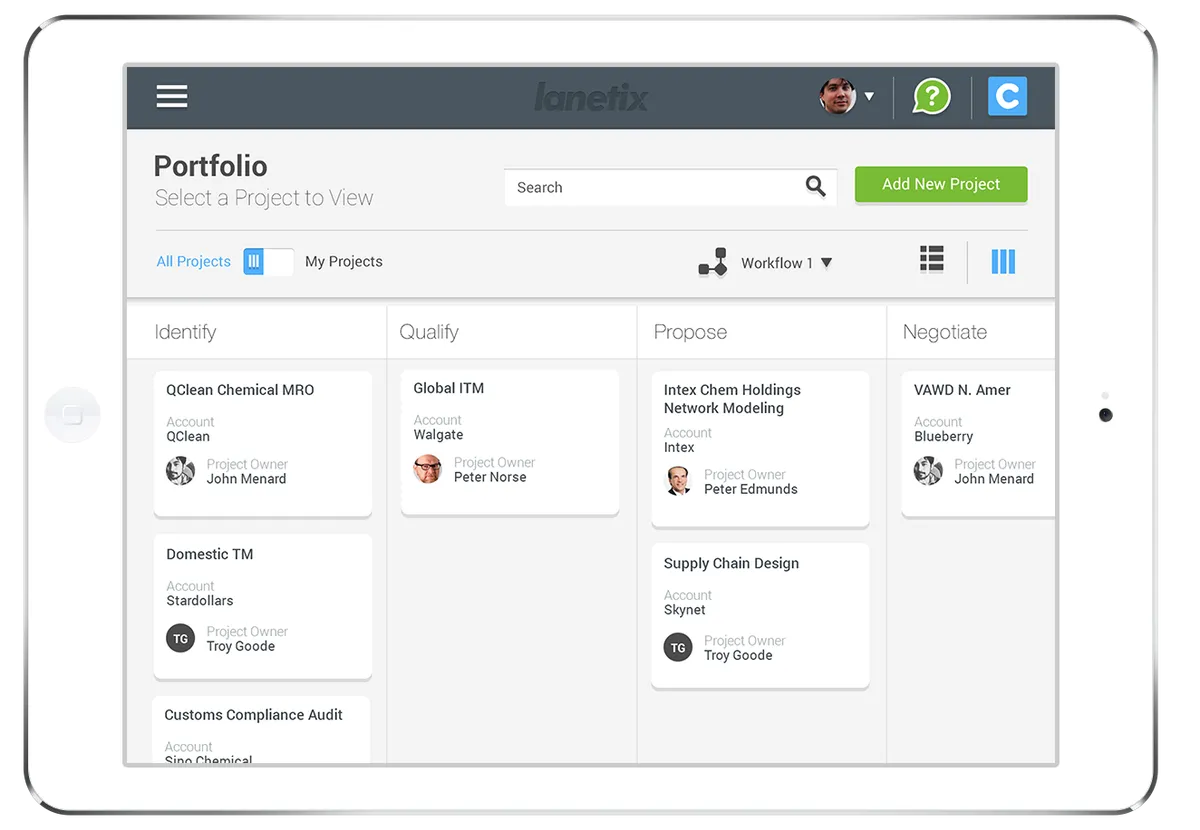Expand the user profile dropdown arrow
This screenshot has width=1200, height=830.
[869, 97]
